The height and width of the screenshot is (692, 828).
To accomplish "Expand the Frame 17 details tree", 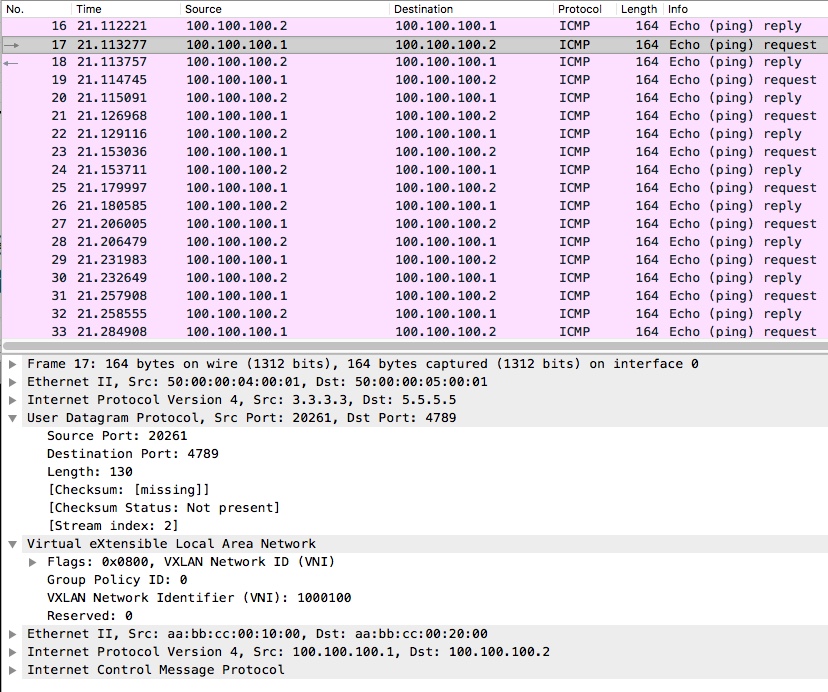I will coord(13,364).
